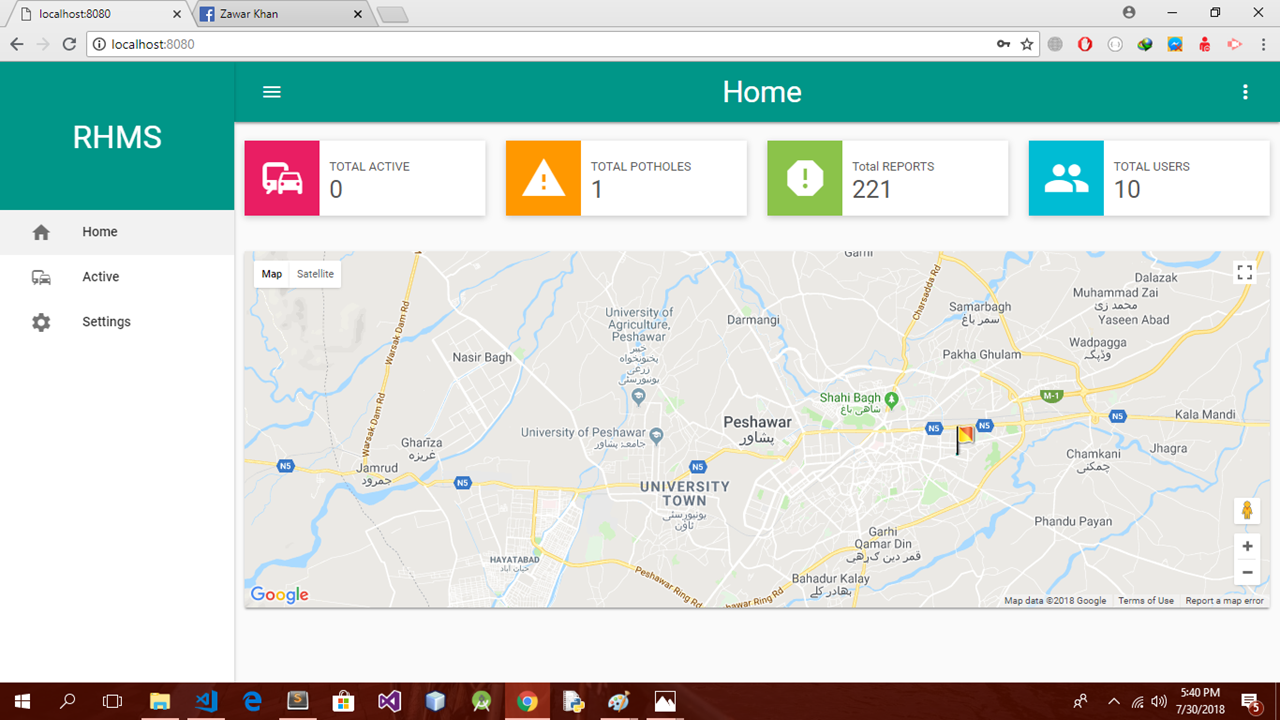Click the Total Reports green alert icon
The width and height of the screenshot is (1280, 720).
(804, 178)
